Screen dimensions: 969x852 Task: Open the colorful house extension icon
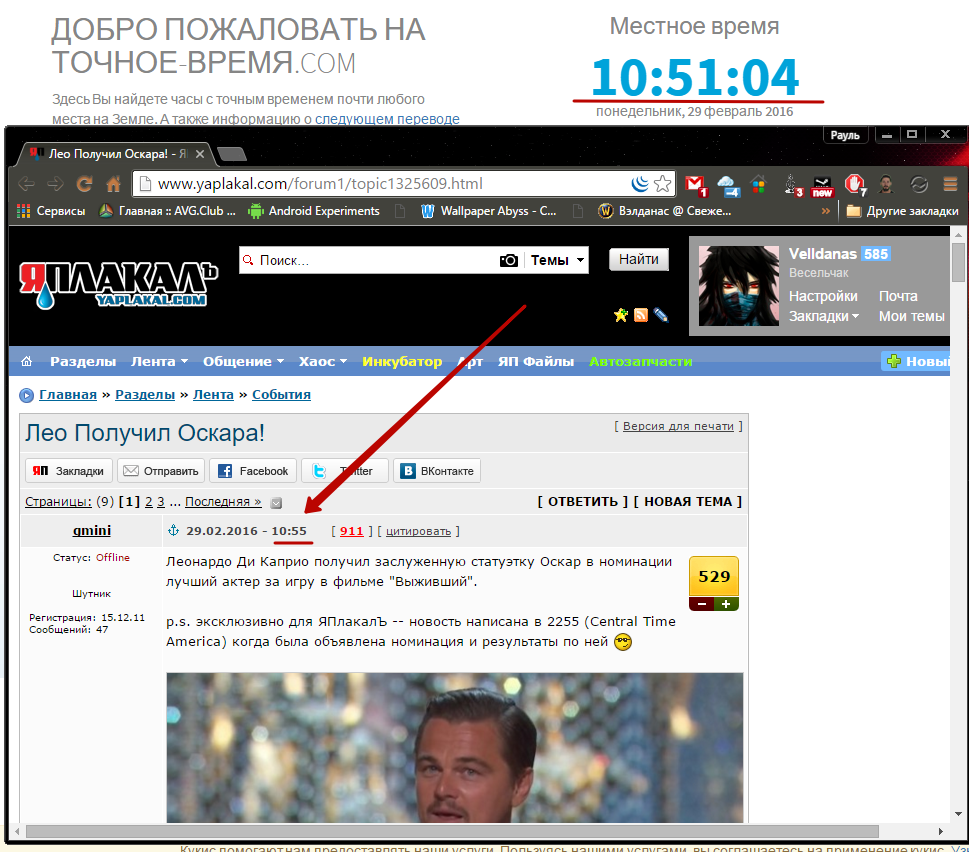point(759,183)
